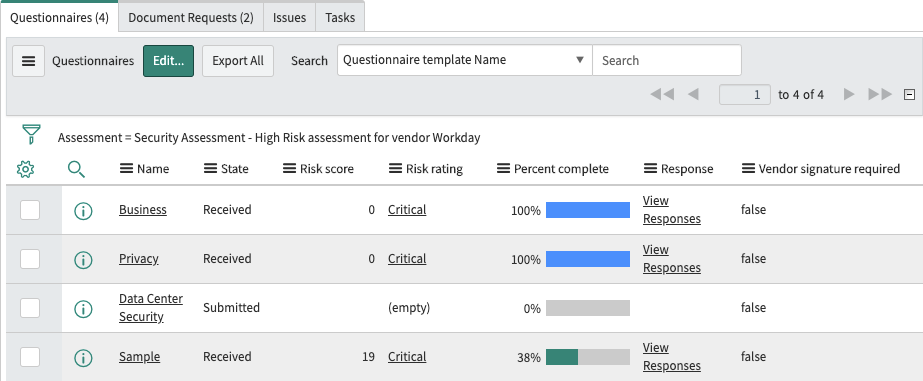Click the Edit... button
This screenshot has height=381, width=923.
click(x=168, y=61)
